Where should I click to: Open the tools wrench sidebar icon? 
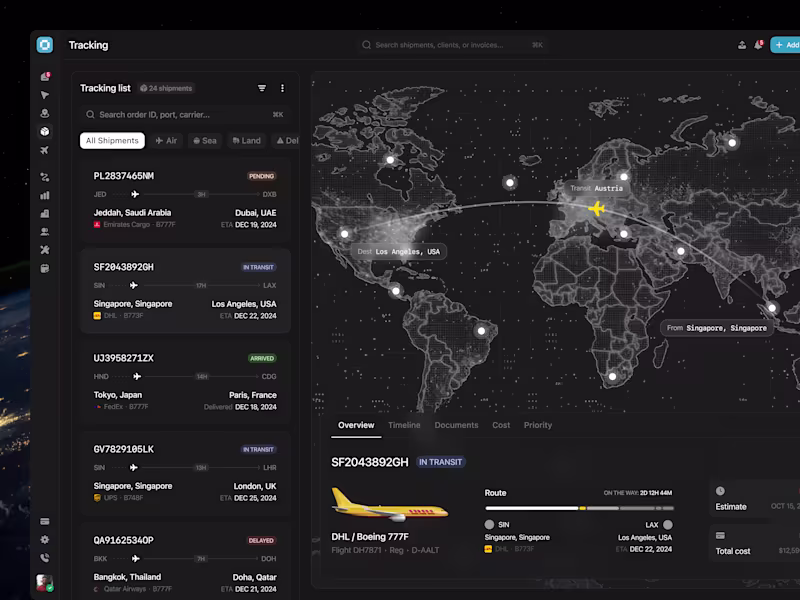point(45,250)
